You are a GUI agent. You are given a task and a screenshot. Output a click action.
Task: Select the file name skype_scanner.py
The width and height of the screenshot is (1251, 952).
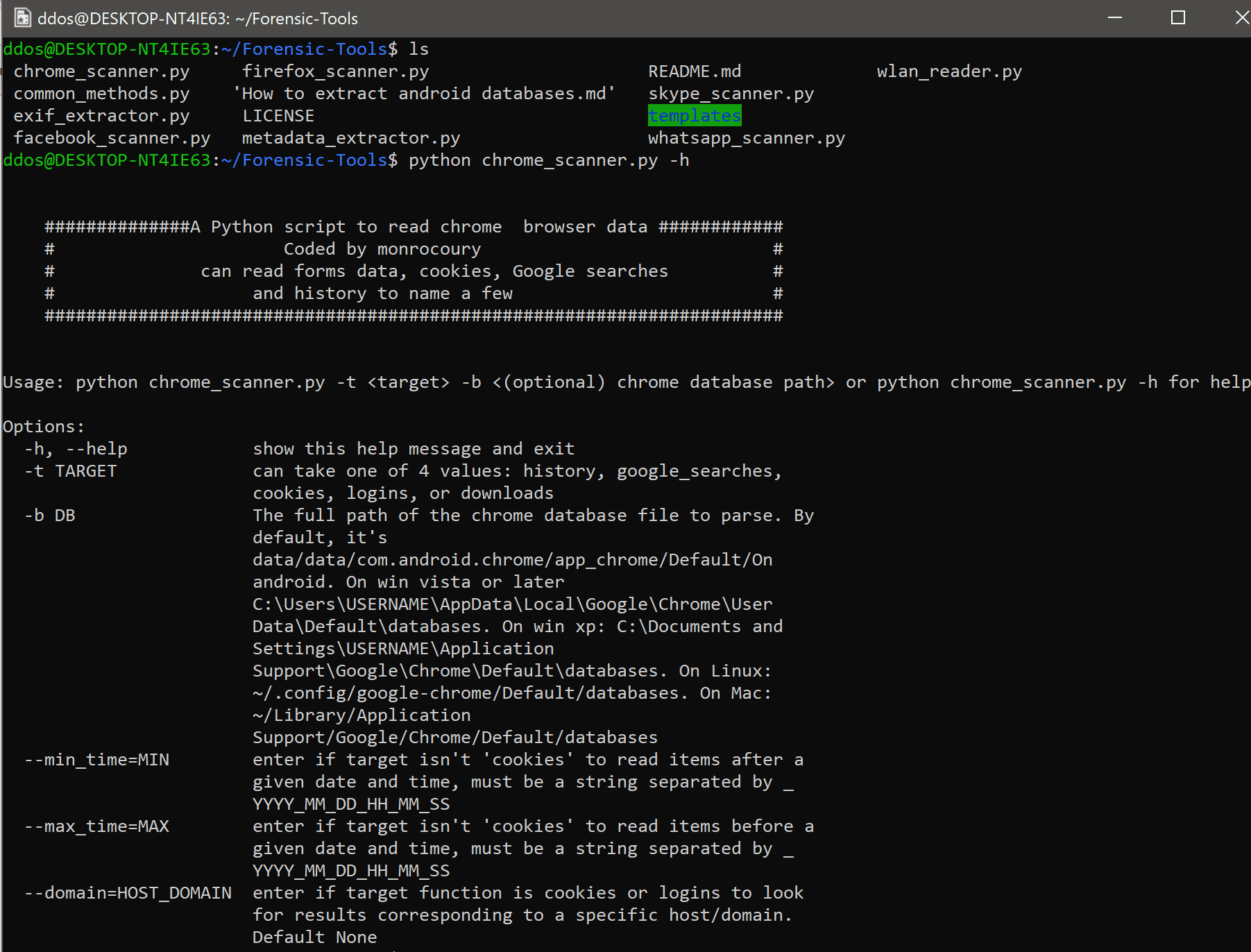click(x=731, y=94)
